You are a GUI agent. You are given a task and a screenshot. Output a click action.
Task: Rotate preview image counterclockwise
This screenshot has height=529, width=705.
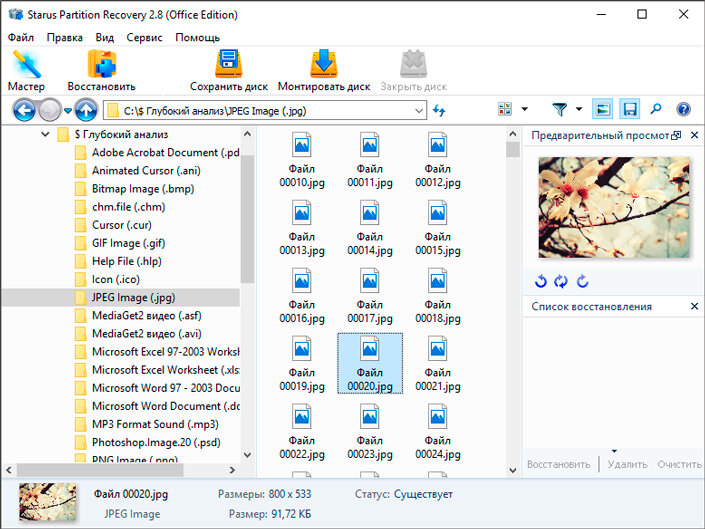[541, 281]
